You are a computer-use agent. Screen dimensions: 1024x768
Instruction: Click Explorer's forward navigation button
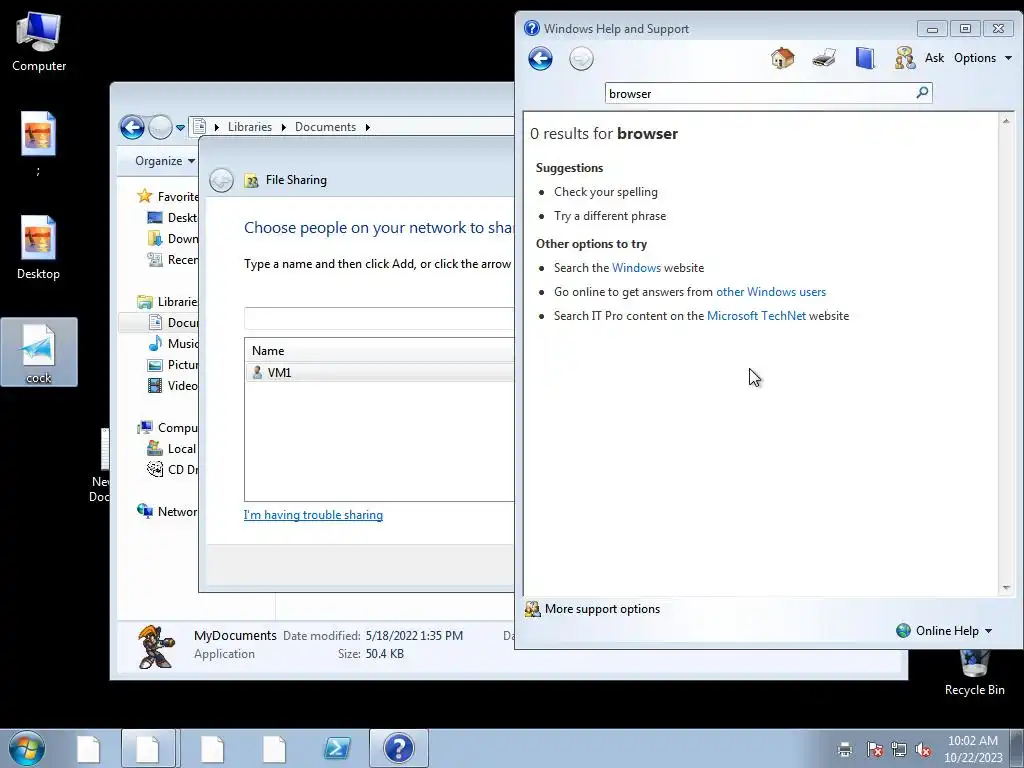pyautogui.click(x=160, y=127)
